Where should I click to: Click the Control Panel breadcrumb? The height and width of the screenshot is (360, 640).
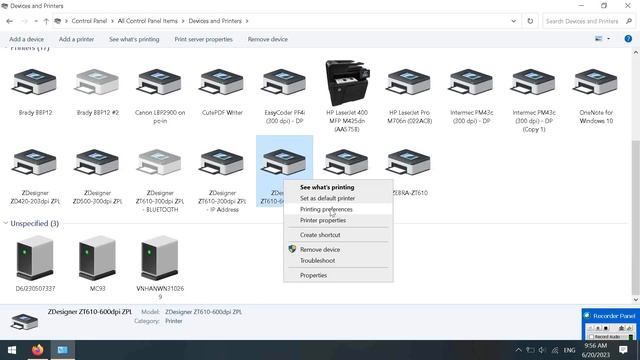tap(89, 21)
